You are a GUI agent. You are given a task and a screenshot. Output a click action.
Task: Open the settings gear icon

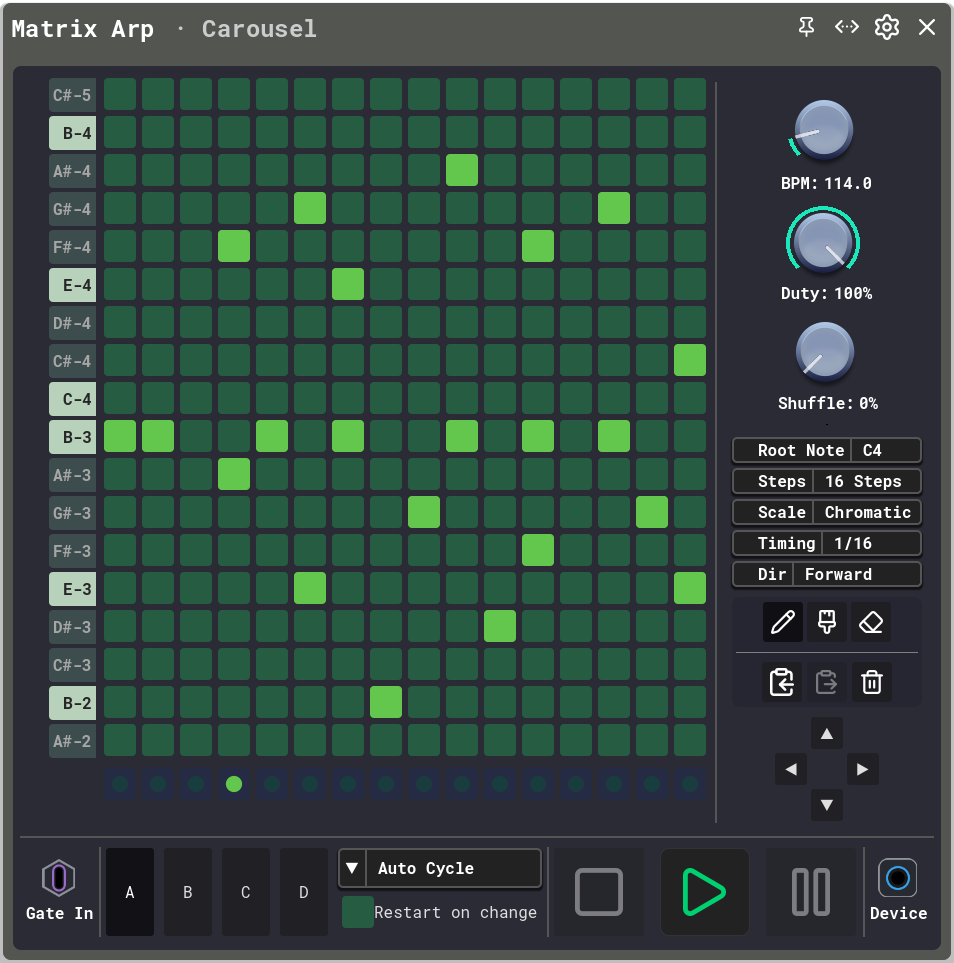click(x=887, y=27)
